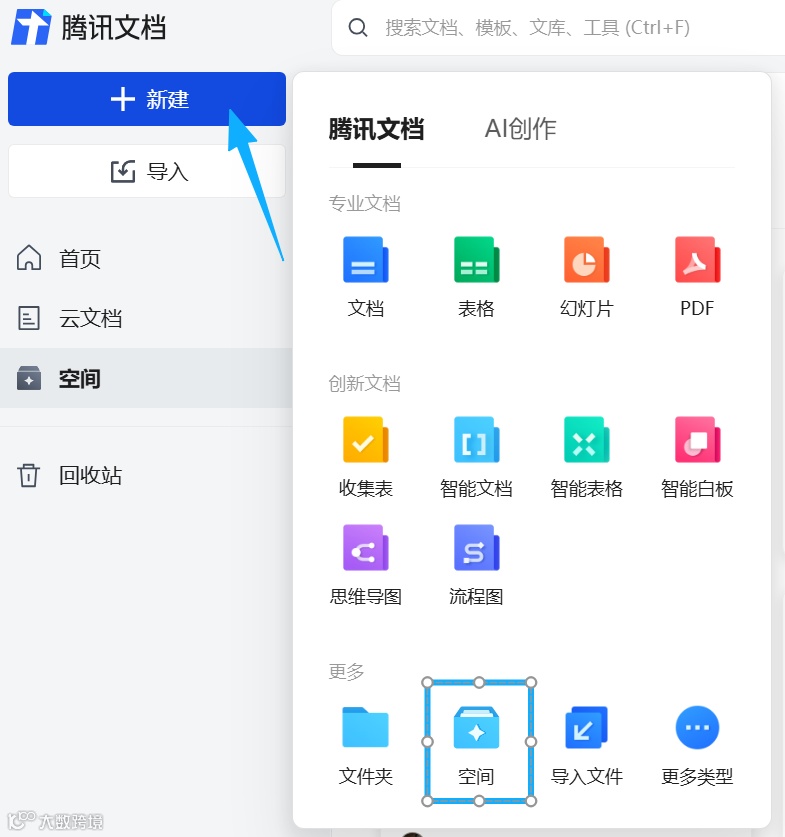Click the box icon beside sidebar 空间
This screenshot has width=785, height=837.
29,378
